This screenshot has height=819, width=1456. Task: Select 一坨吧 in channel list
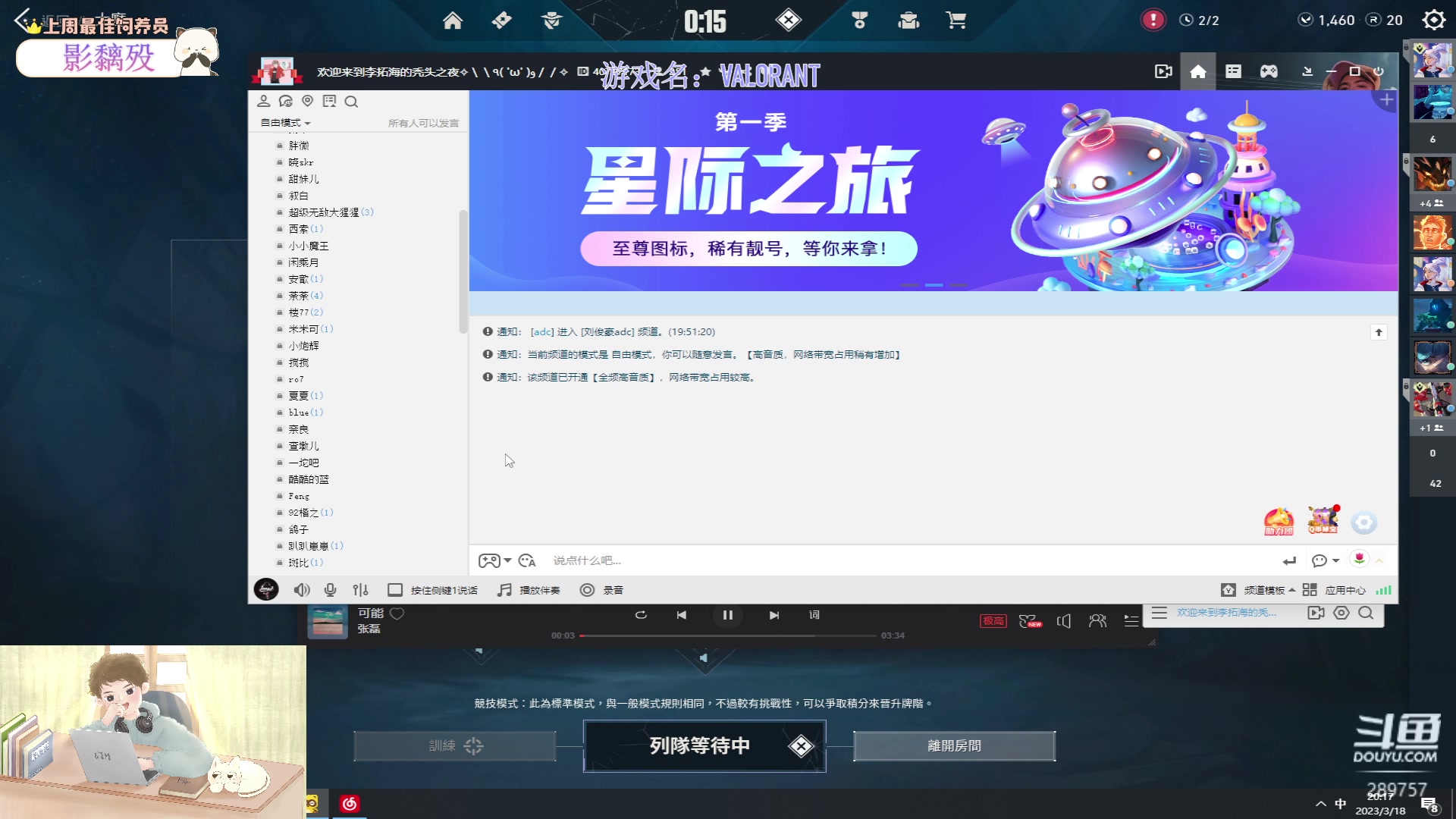tap(303, 463)
